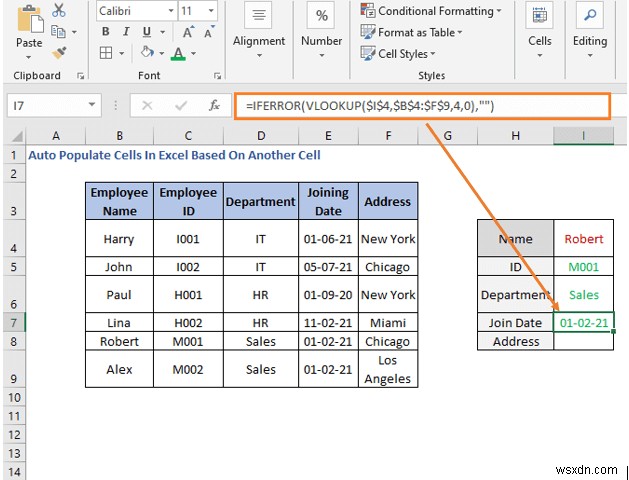
Task: Open the Borders dropdown arrow
Action: tap(122, 53)
